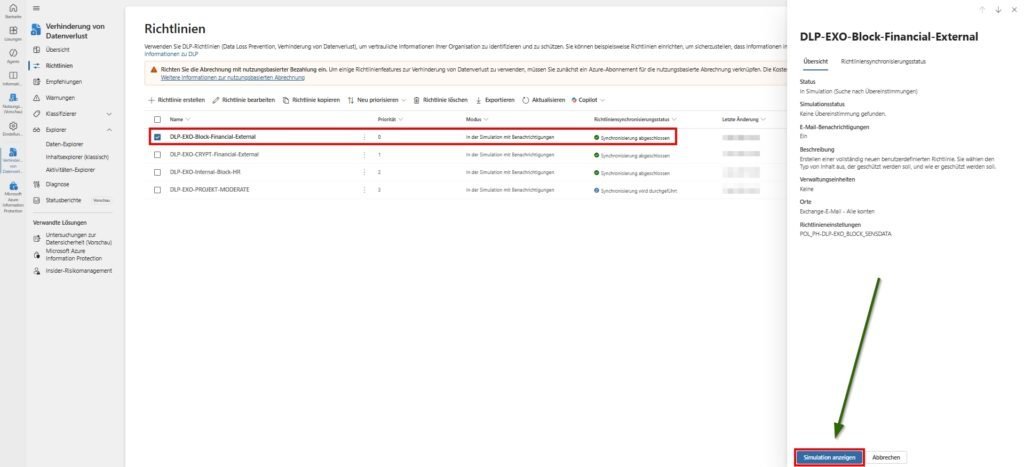The height and width of the screenshot is (467, 1024).
Task: Sort by the Priorität column header
Action: point(390,119)
